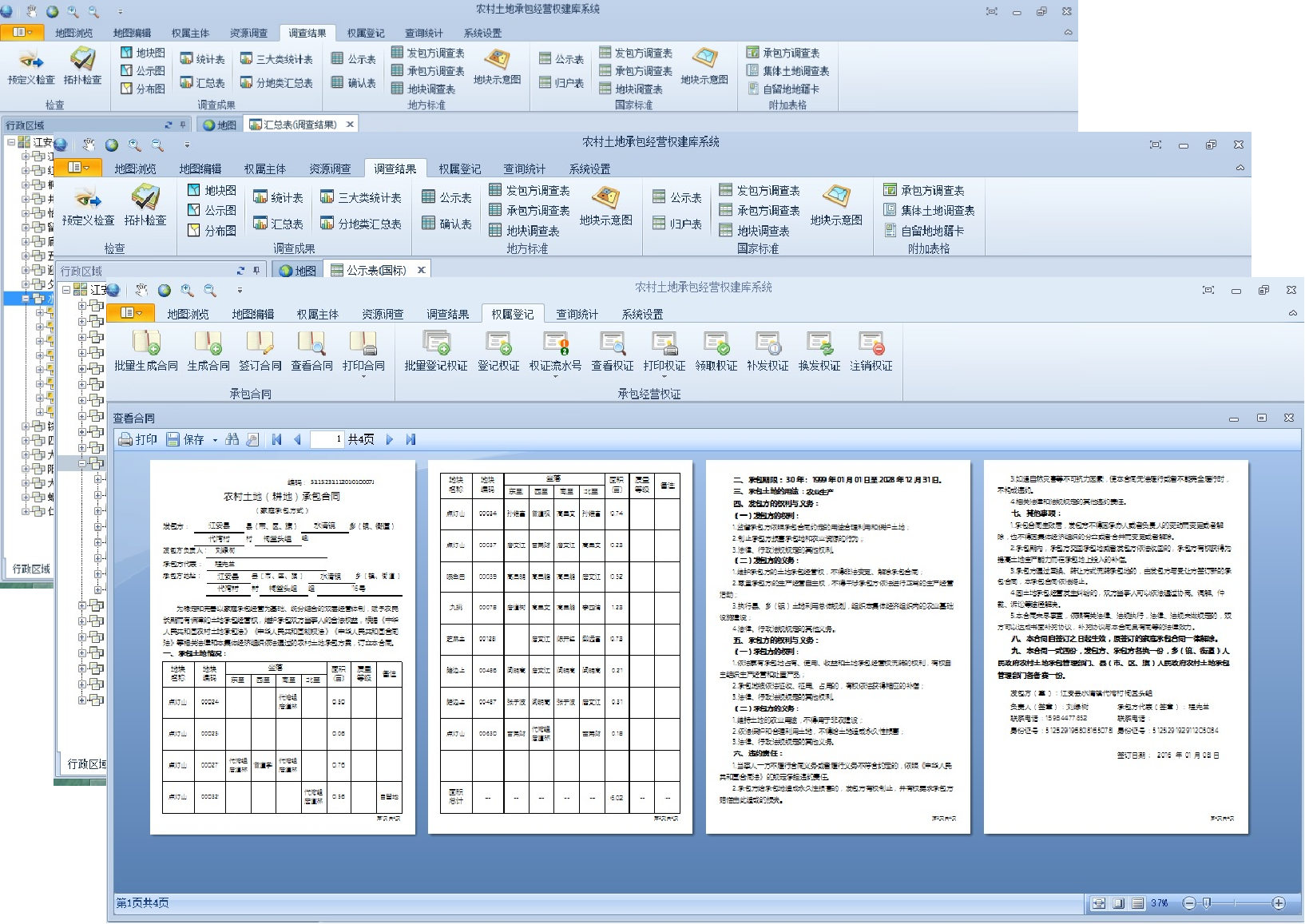Jump to last page using the end arrow
Viewport: 1305px width, 924px height.
[x=411, y=439]
